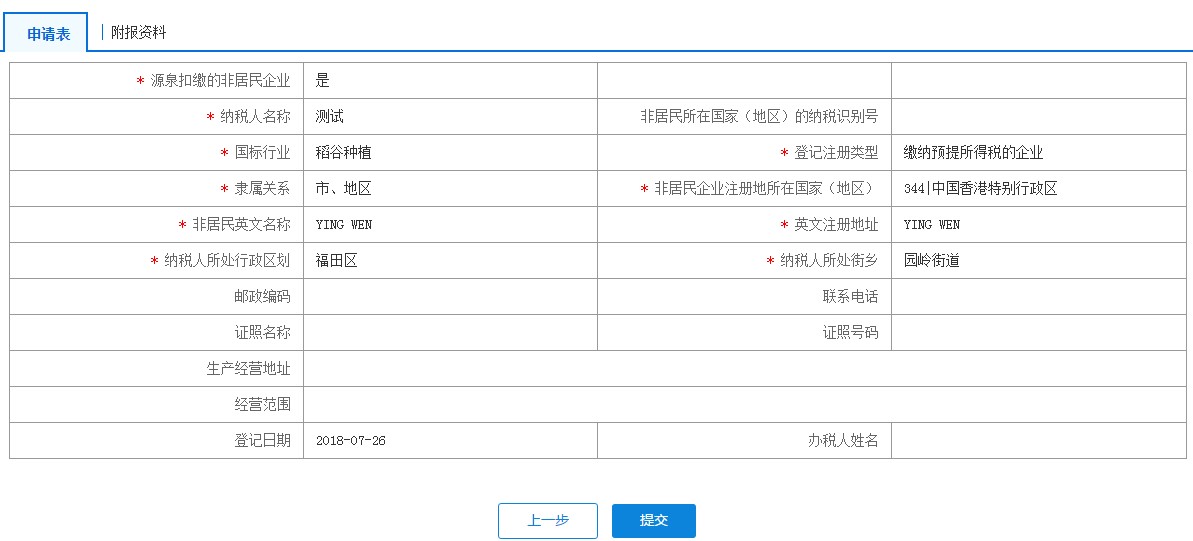Submit the form with 提交
The height and width of the screenshot is (541, 1193).
point(653,521)
